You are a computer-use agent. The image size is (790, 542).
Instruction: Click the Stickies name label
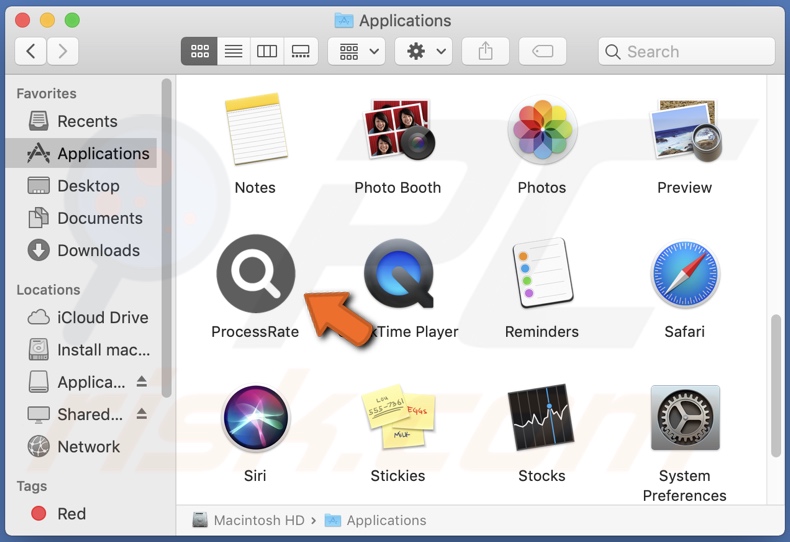[398, 476]
